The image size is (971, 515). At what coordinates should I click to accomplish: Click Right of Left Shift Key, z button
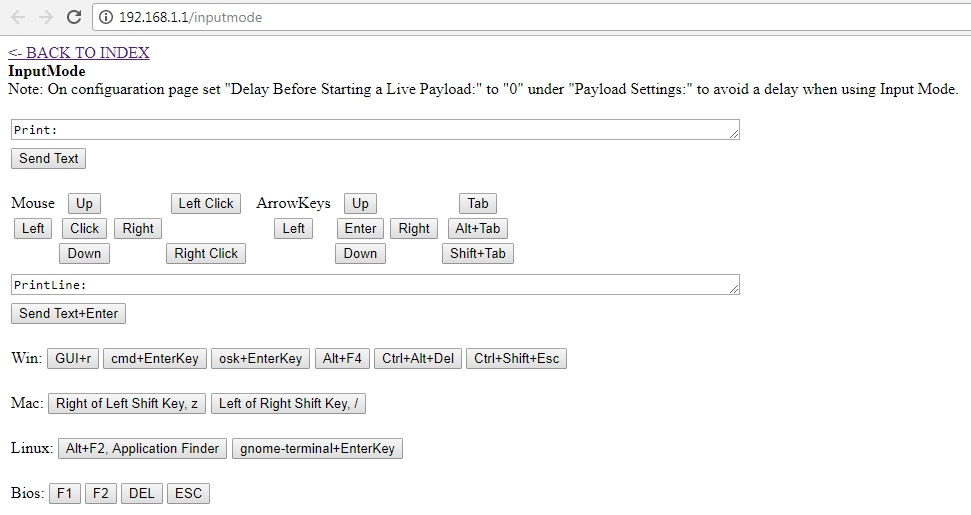(x=127, y=404)
